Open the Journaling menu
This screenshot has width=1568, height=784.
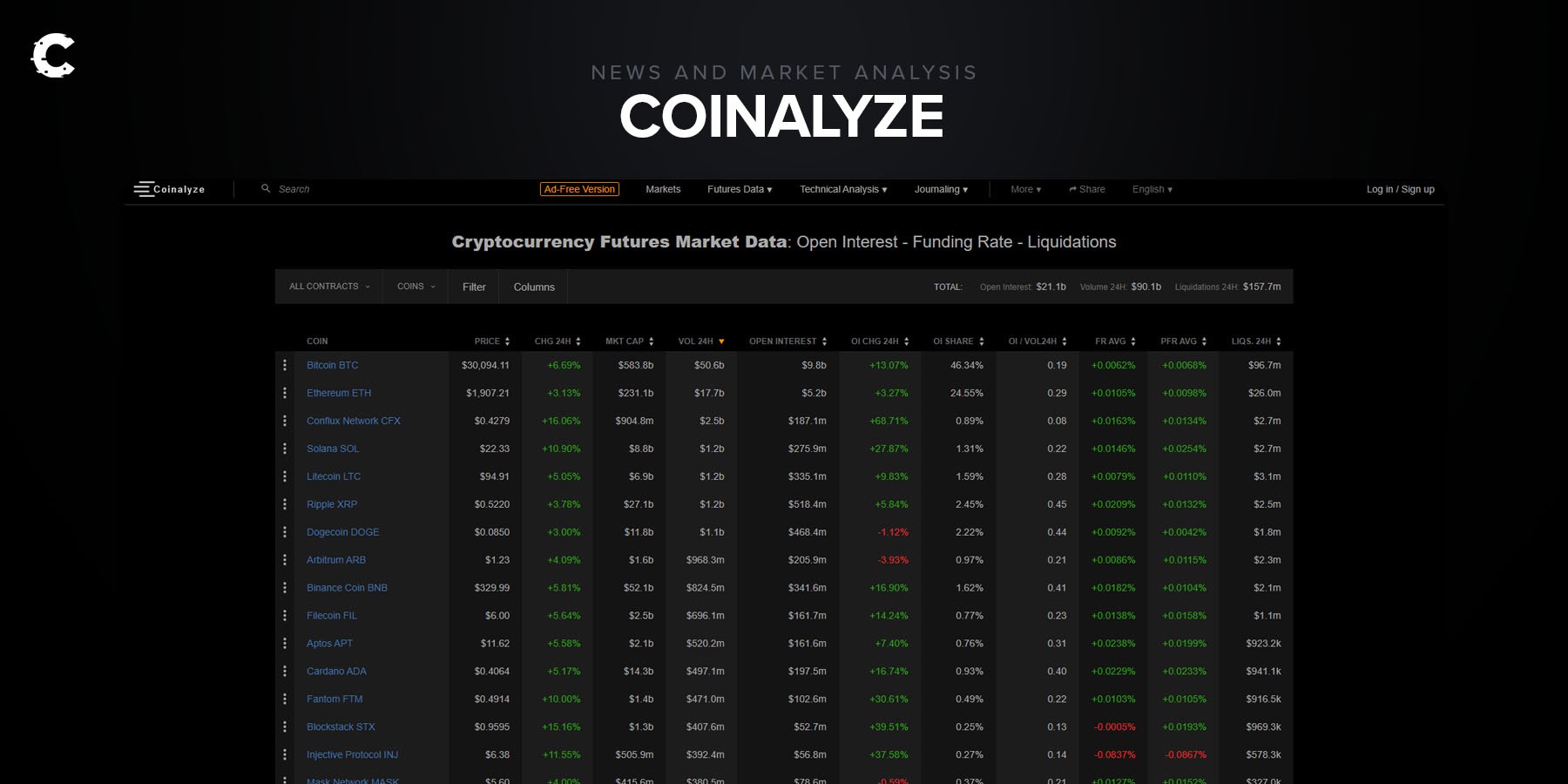point(941,189)
